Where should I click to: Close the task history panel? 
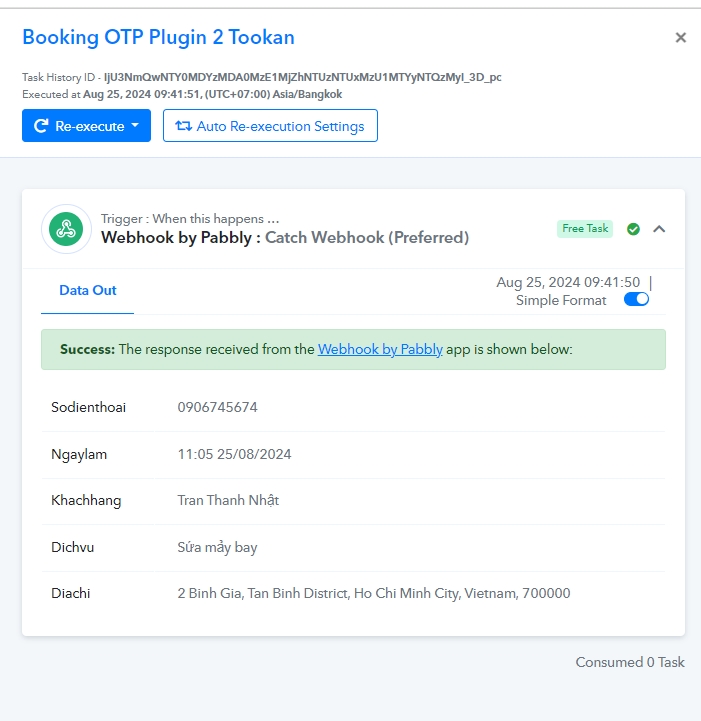click(680, 37)
